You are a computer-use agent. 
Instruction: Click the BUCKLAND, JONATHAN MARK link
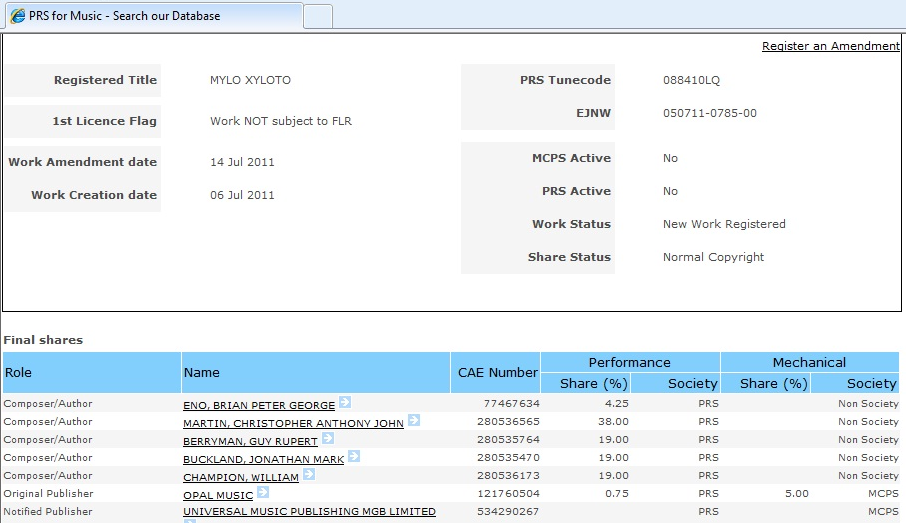[263, 459]
